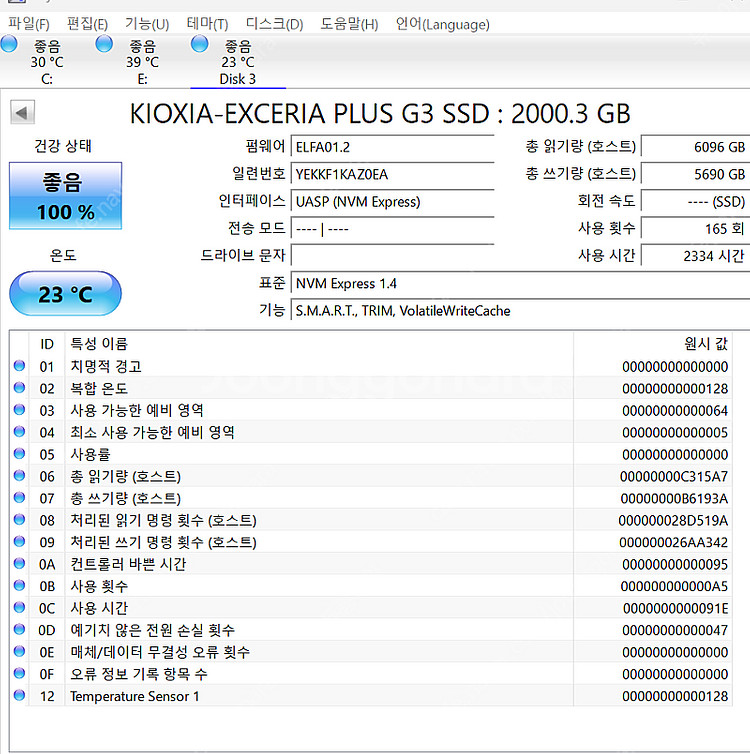Click the empty drive letter field
750x754 pixels.
click(x=392, y=255)
